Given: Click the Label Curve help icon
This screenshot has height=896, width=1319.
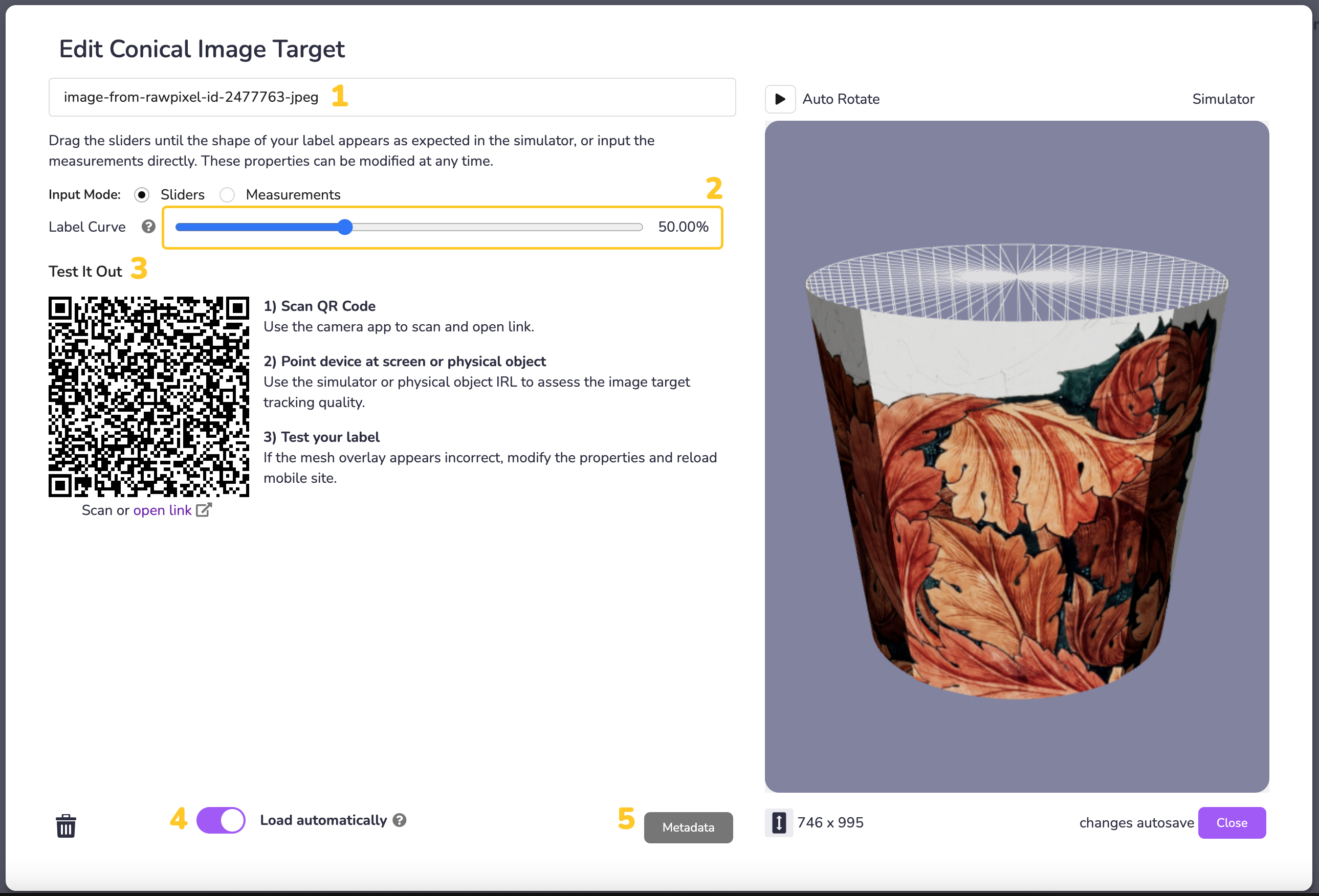Looking at the screenshot, I should [149, 227].
